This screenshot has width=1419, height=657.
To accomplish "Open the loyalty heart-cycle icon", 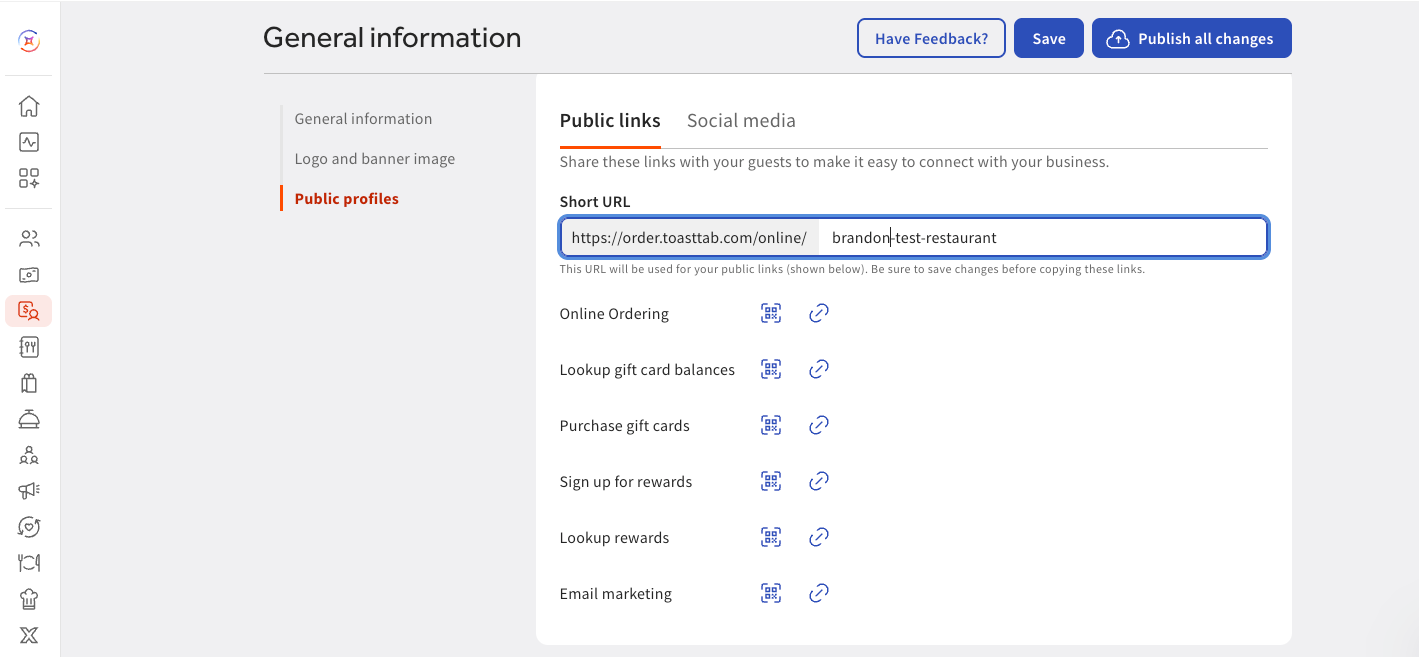I will click(29, 527).
